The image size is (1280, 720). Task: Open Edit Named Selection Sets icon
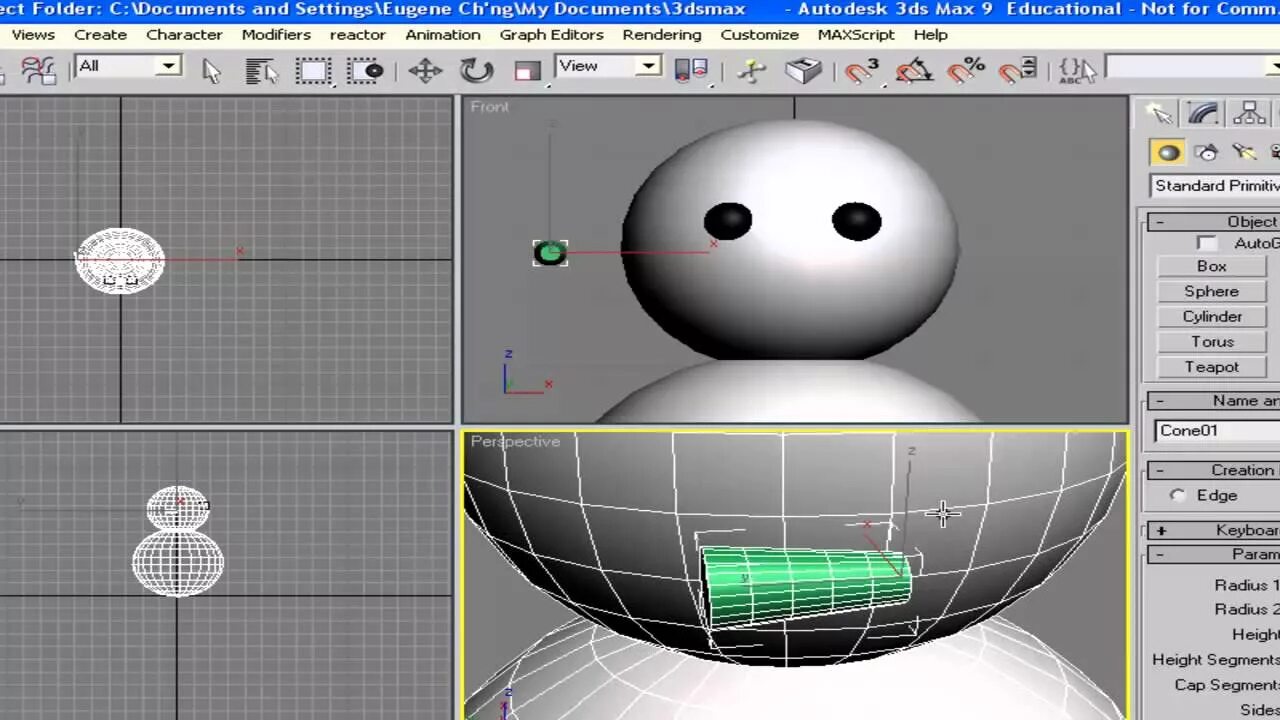pos(1077,70)
